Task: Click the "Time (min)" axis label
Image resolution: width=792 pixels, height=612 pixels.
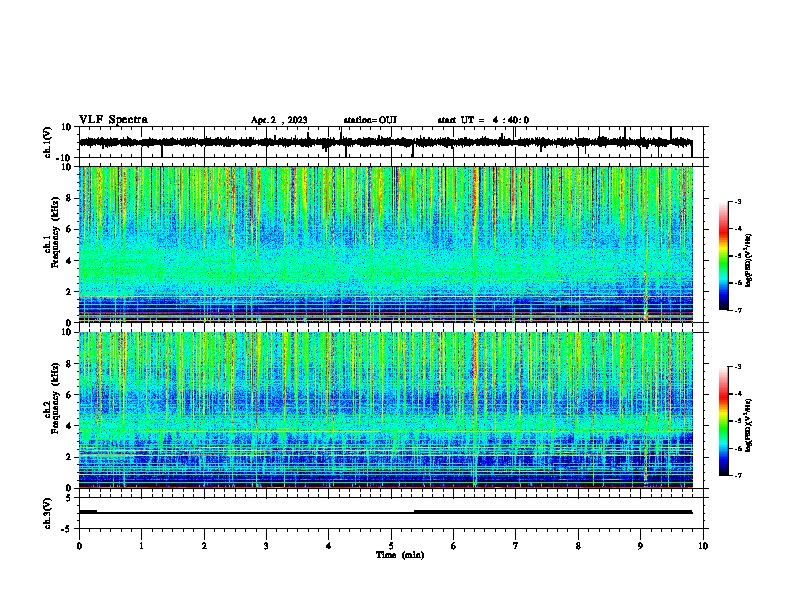Action: (x=400, y=555)
